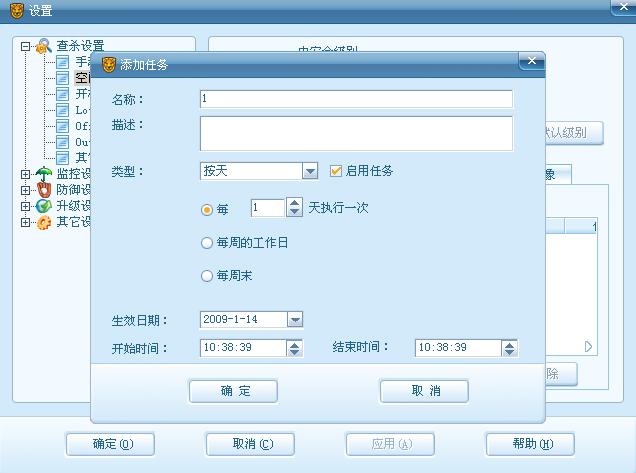Click the globe icon for 升级设置
636x473 pixels.
[x=43, y=206]
